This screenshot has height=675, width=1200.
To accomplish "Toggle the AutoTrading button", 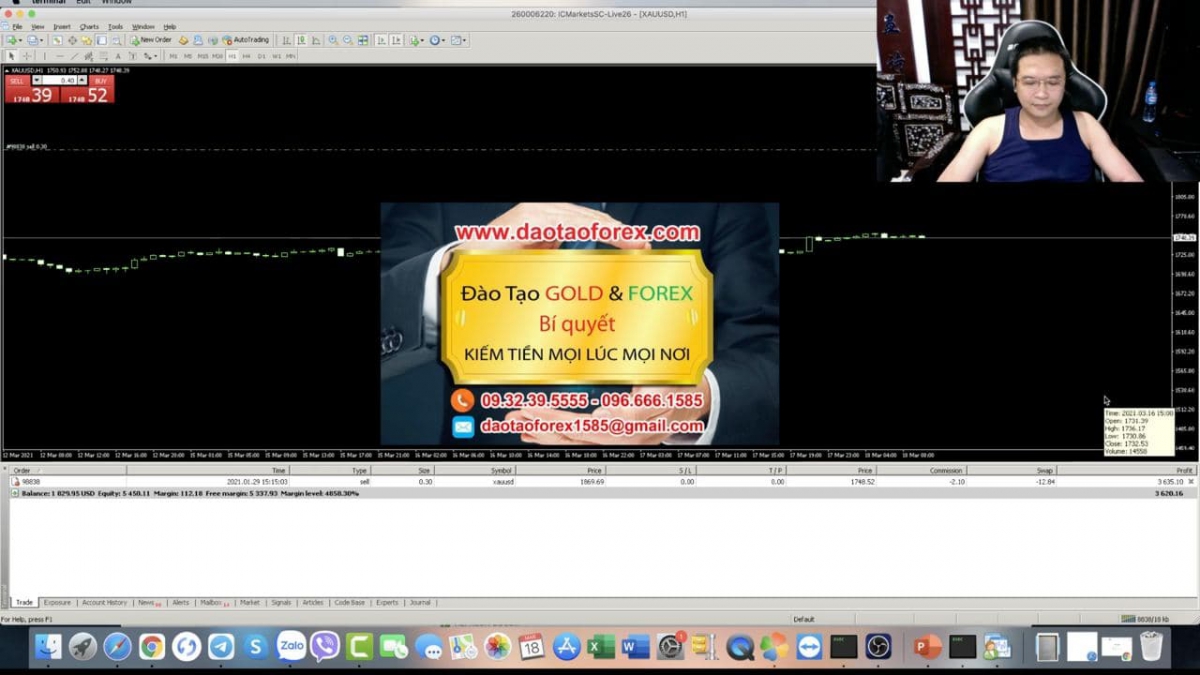I will [x=246, y=40].
